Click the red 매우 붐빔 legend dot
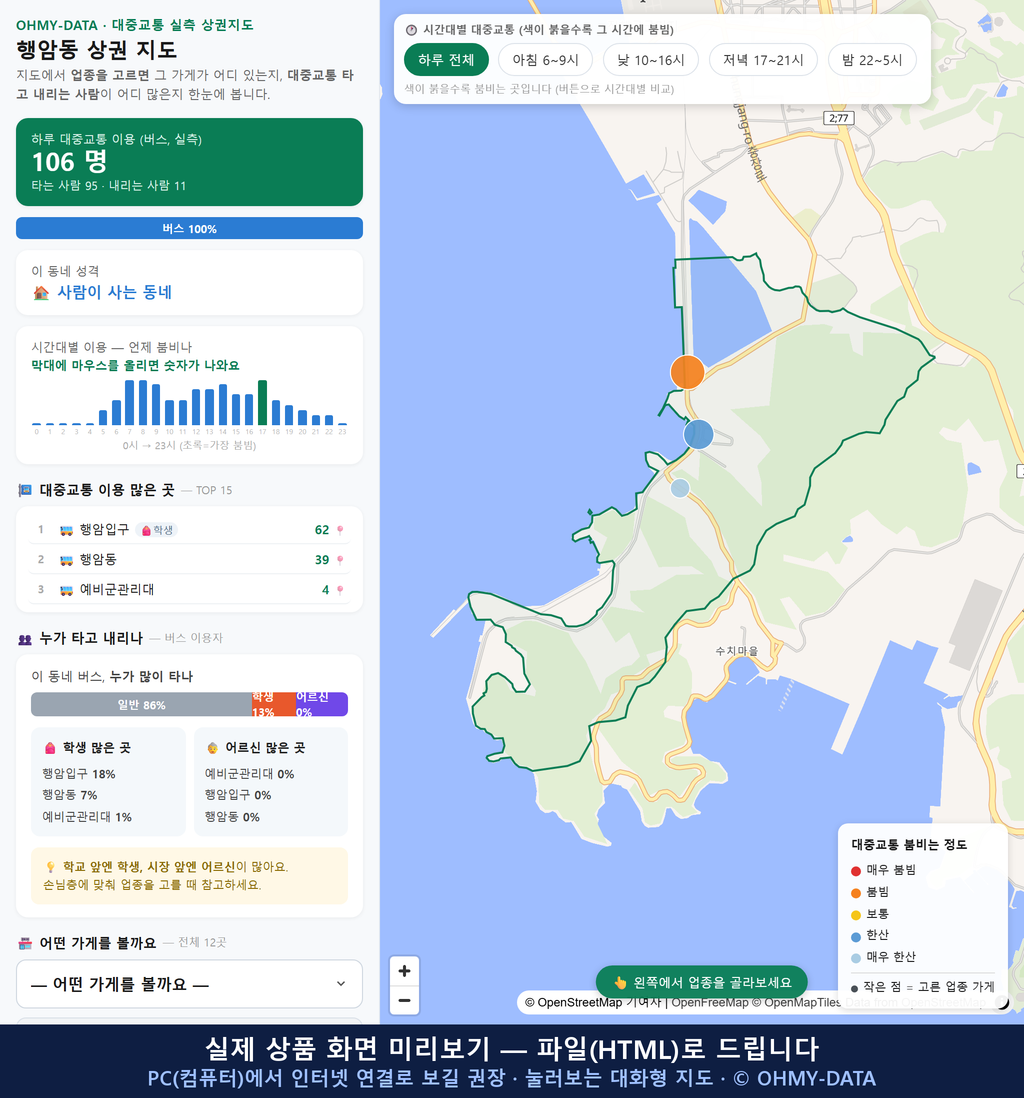1024x1098 pixels. click(x=855, y=870)
